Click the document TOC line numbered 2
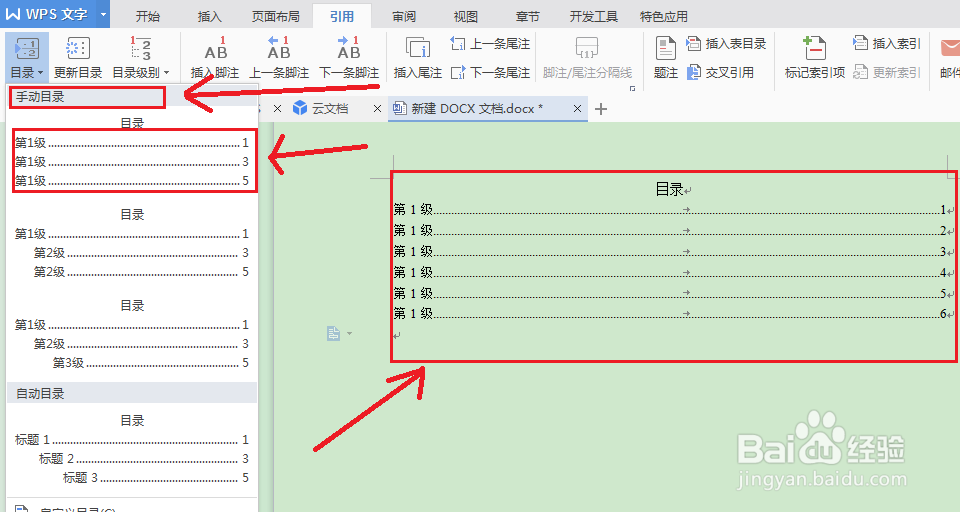 pos(673,230)
